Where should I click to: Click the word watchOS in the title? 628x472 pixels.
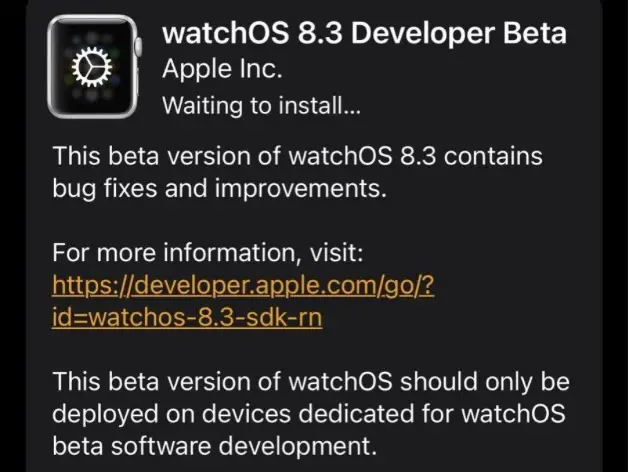point(225,33)
